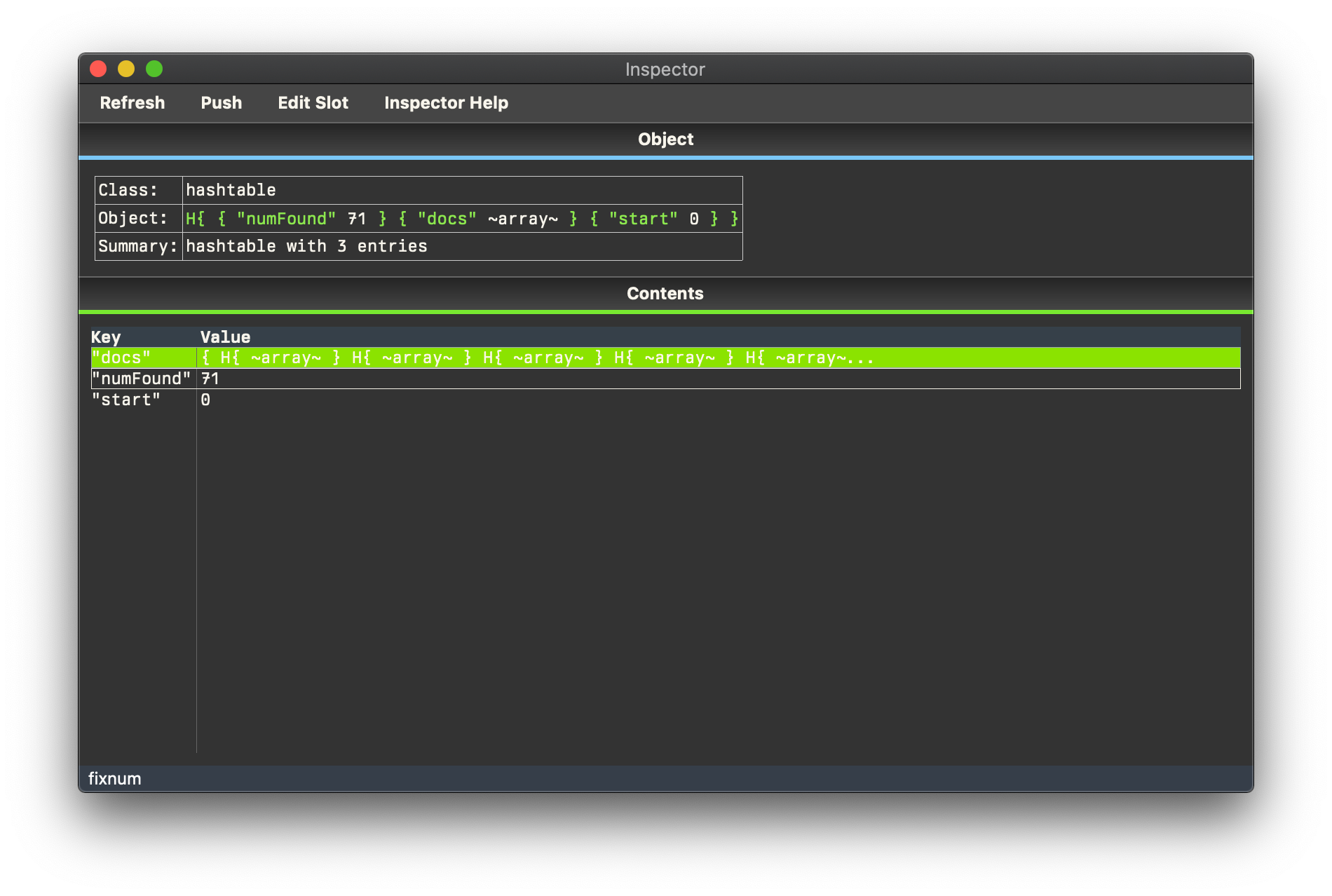Viewport: 1332px width, 896px height.
Task: Click the Value column header
Action: 225,337
